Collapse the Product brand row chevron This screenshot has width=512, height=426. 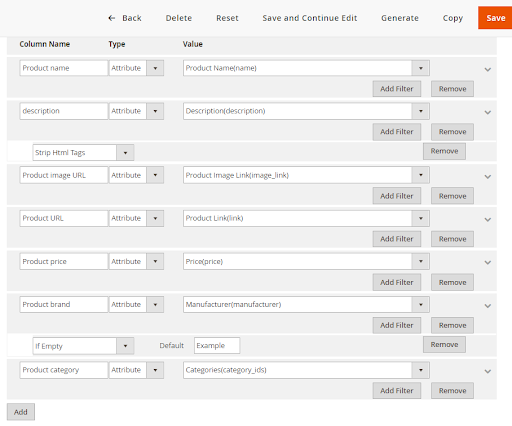[488, 306]
